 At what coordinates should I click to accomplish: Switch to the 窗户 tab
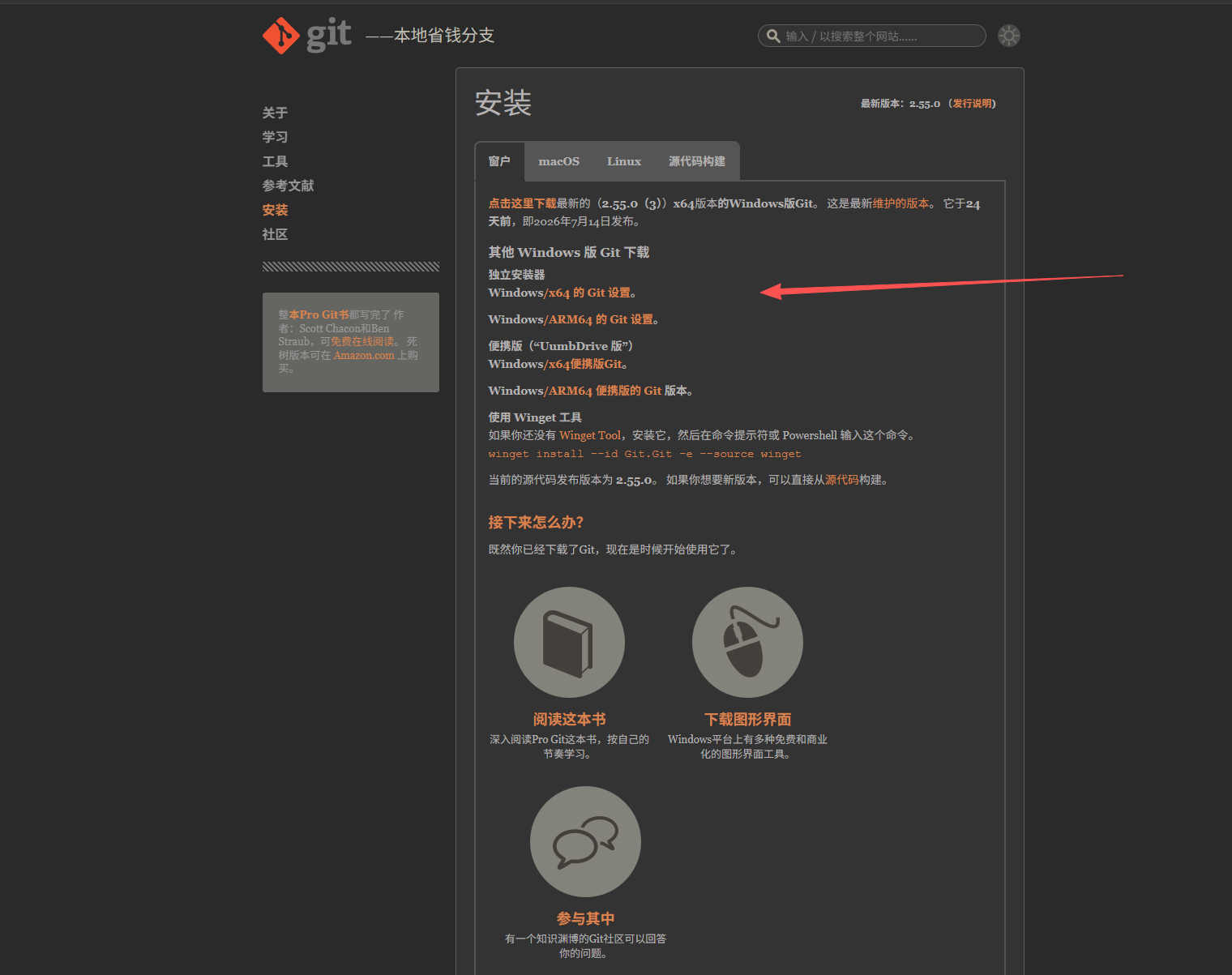pyautogui.click(x=499, y=161)
